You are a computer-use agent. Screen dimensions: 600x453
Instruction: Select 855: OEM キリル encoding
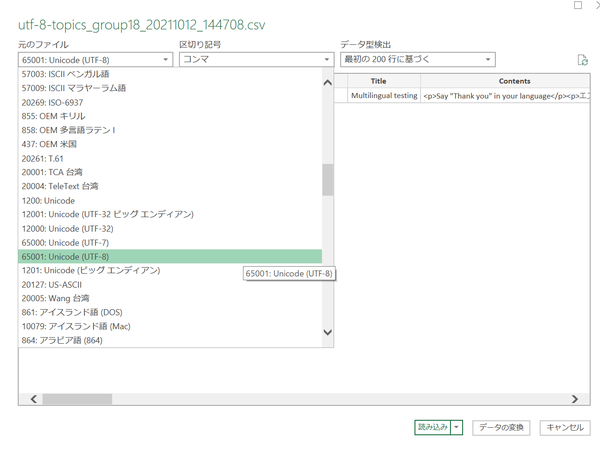point(170,116)
